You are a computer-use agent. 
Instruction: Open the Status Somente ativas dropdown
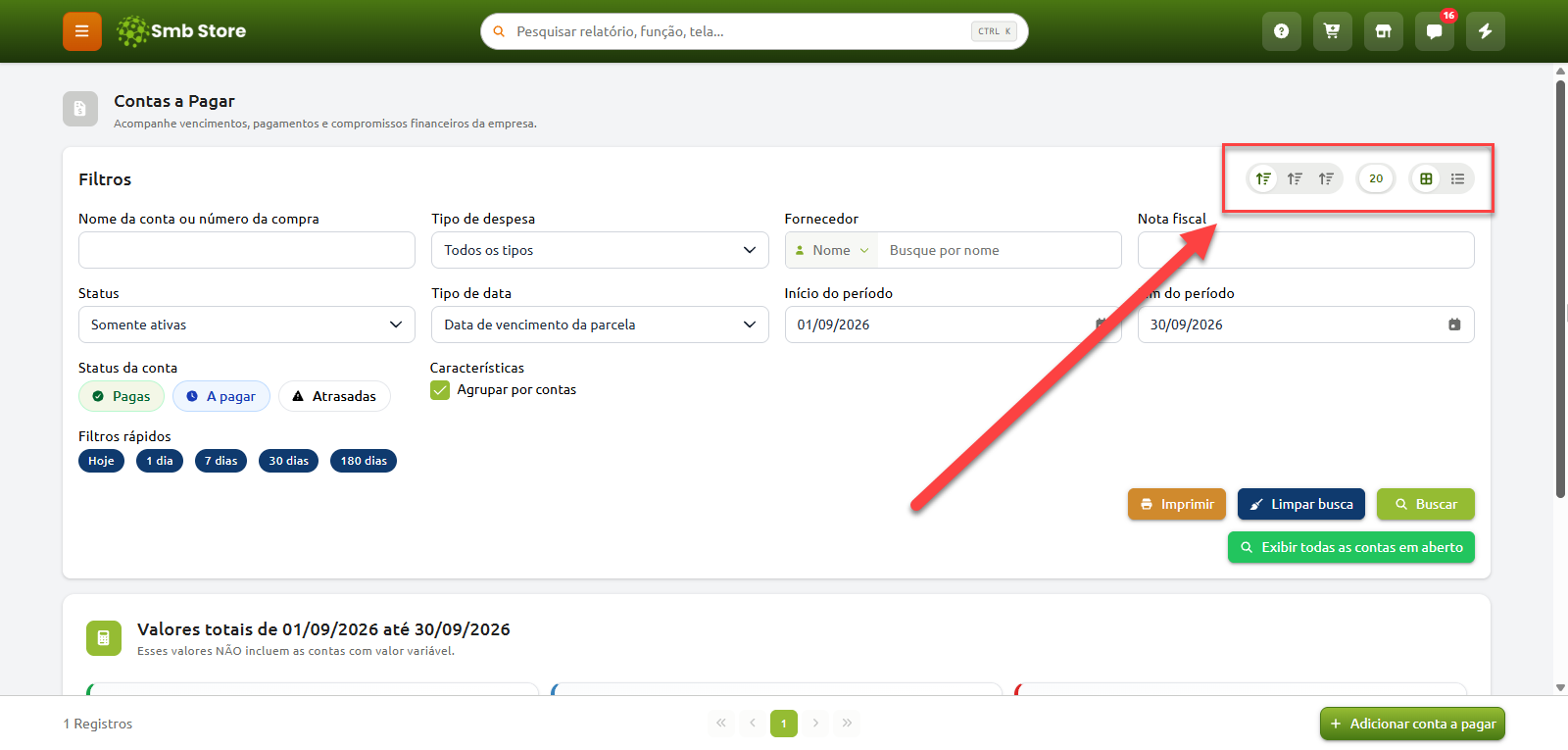pos(247,325)
